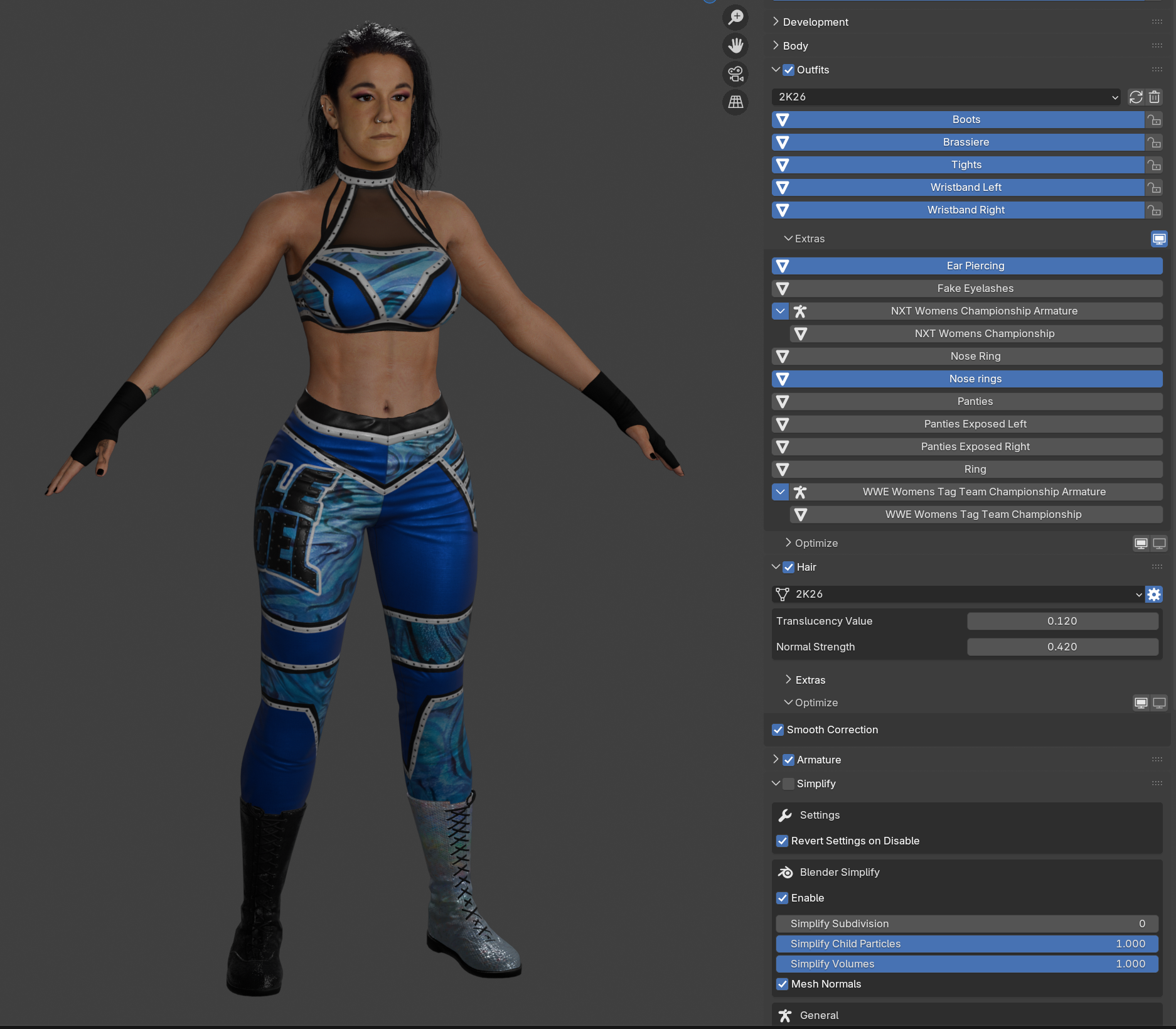The height and width of the screenshot is (1029, 1176).
Task: Expand the hair Extras section
Action: (789, 680)
